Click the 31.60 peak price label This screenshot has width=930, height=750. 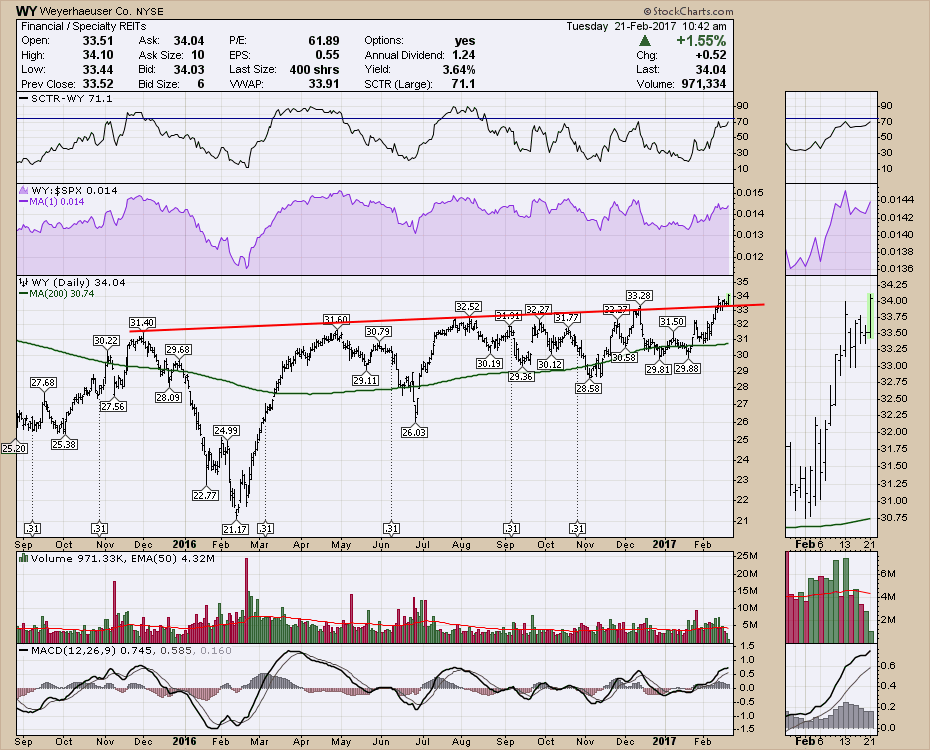pos(336,320)
